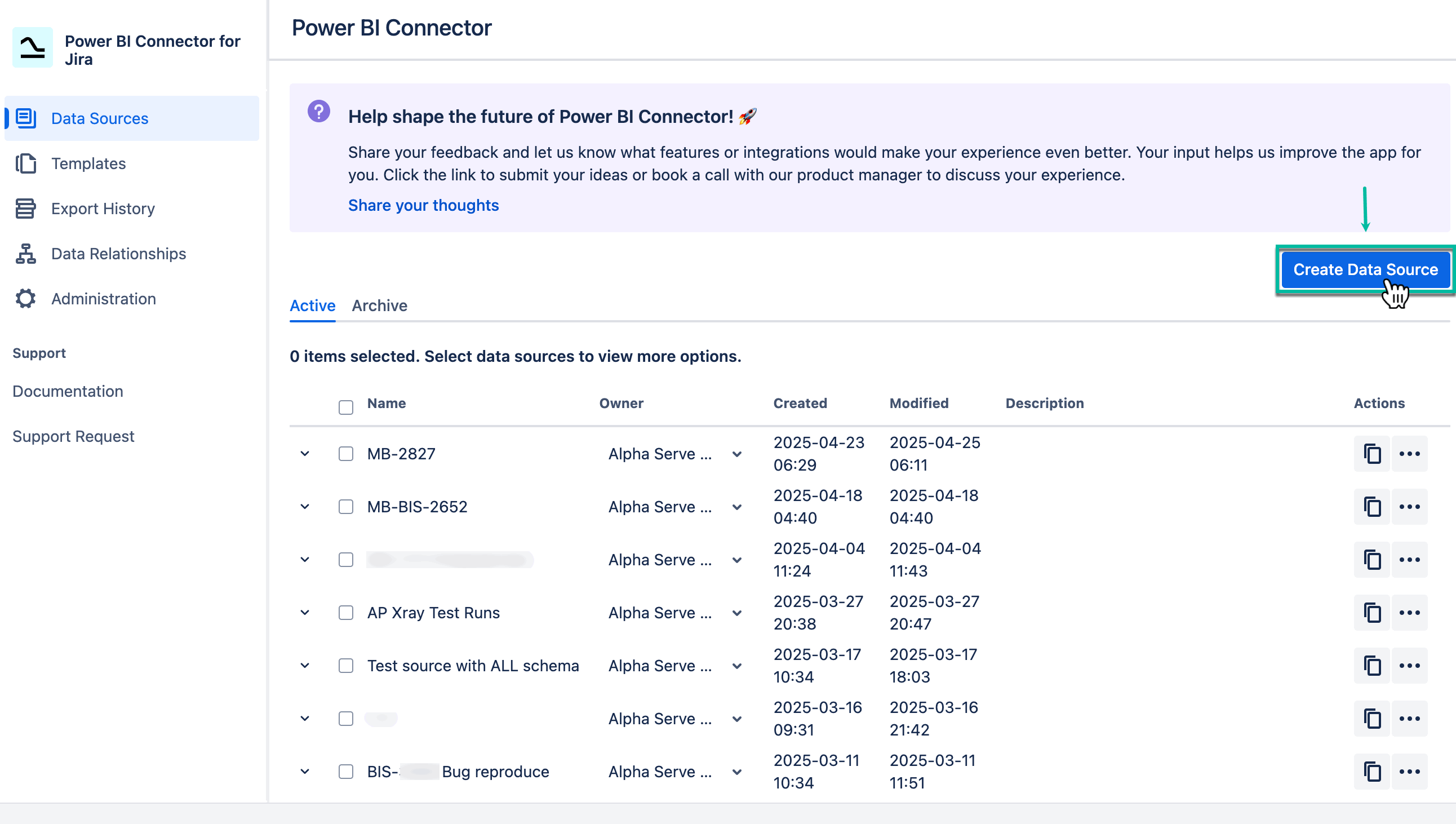This screenshot has height=824, width=1456.
Task: Expand the BIS Bug reproduce row
Action: pyautogui.click(x=304, y=772)
